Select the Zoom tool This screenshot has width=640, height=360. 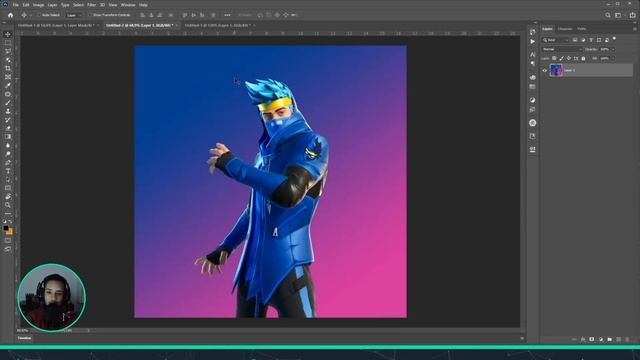pos(8,206)
